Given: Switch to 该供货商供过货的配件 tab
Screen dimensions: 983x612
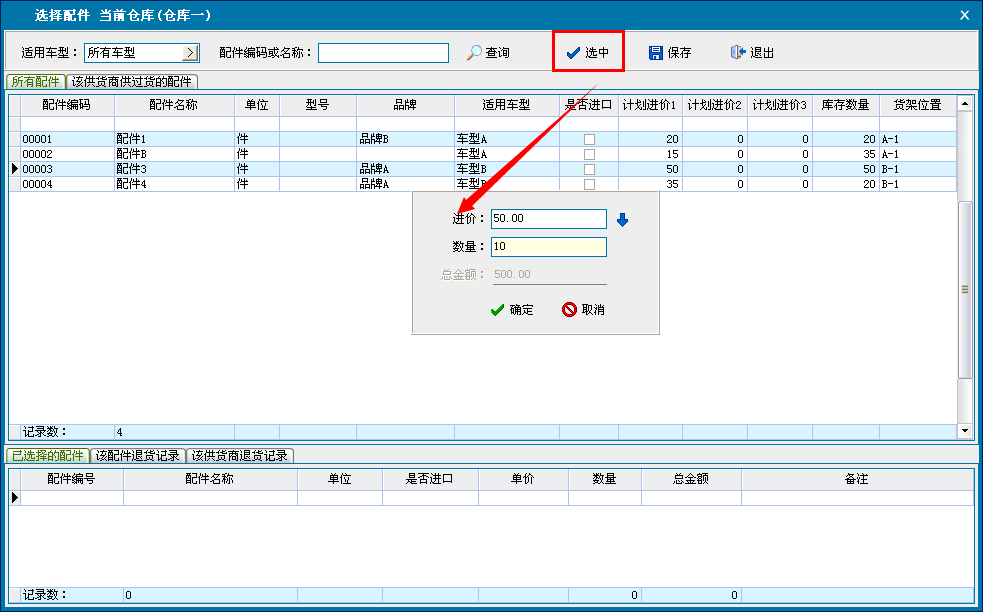Looking at the screenshot, I should click(132, 82).
